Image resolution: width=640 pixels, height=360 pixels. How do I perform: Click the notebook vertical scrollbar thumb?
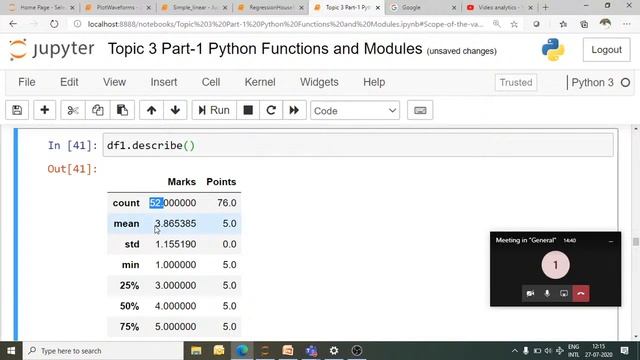636,242
